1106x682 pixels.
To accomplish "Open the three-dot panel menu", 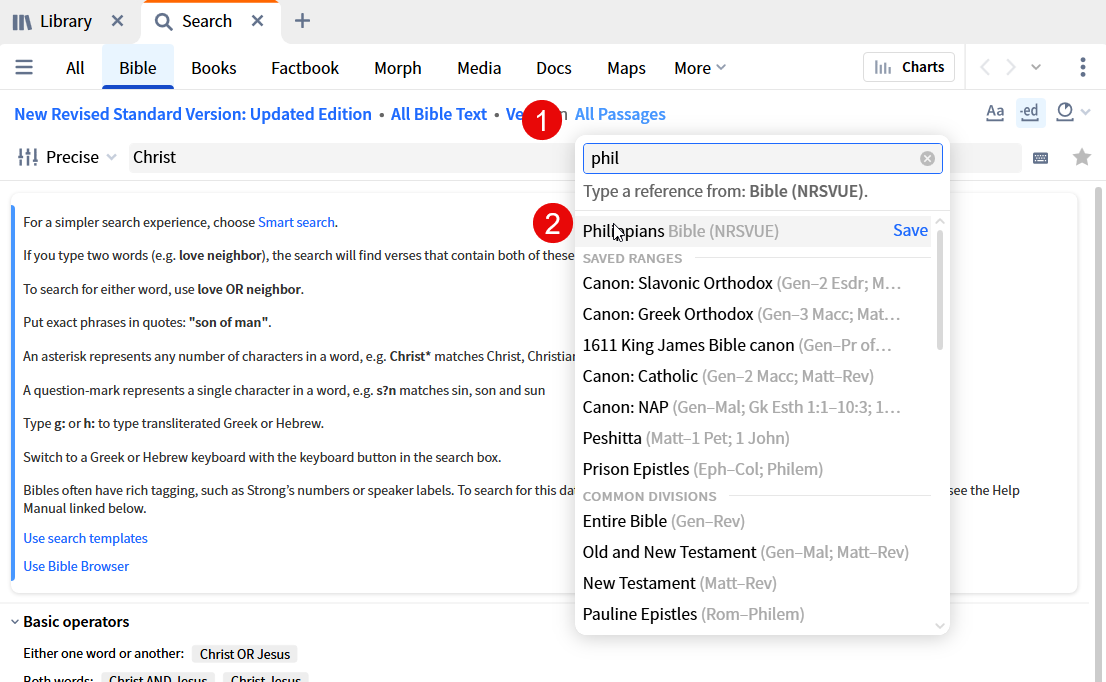I will point(1083,67).
